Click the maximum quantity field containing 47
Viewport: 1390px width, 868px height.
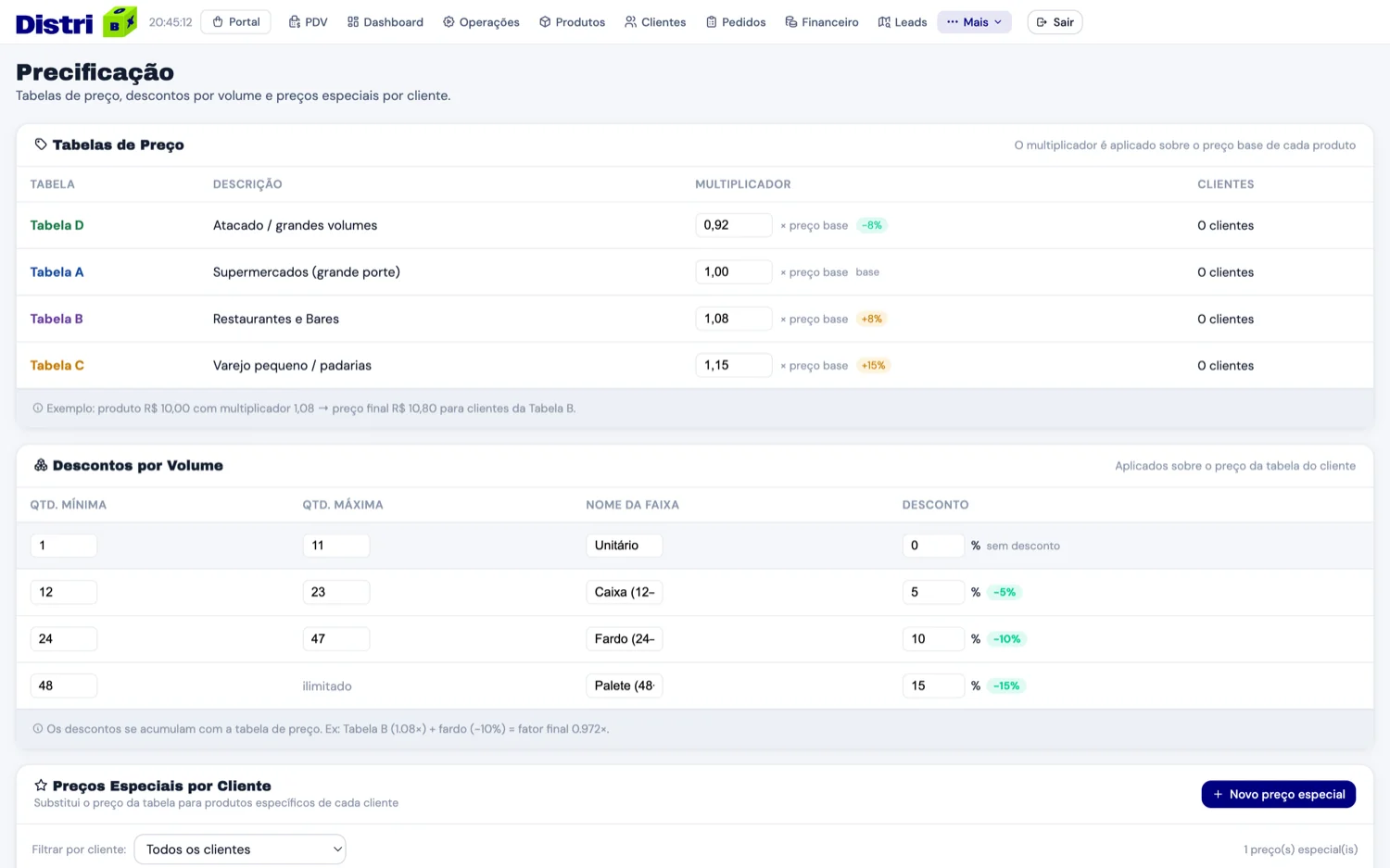(336, 639)
